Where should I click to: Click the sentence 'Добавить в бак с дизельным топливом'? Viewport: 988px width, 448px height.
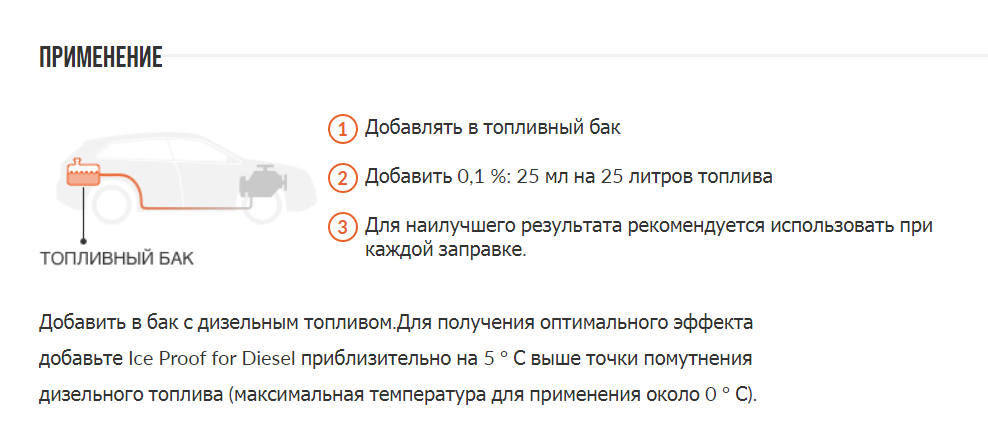[216, 323]
